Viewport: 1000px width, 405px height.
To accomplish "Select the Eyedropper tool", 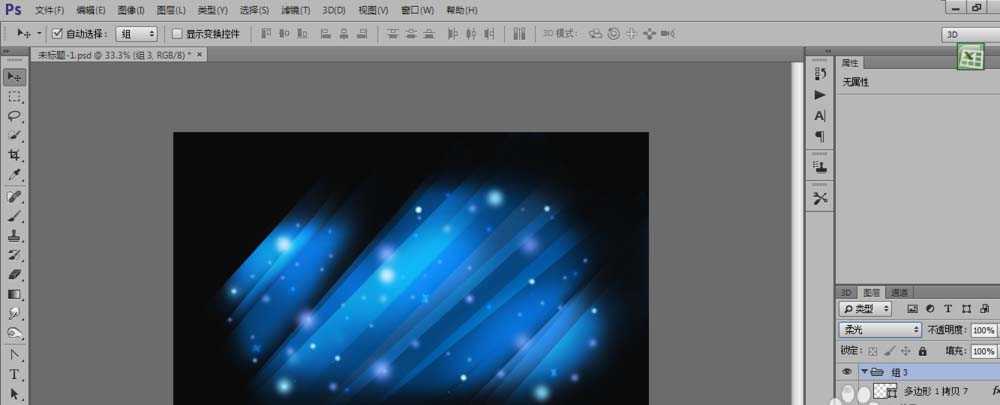I will (15, 175).
